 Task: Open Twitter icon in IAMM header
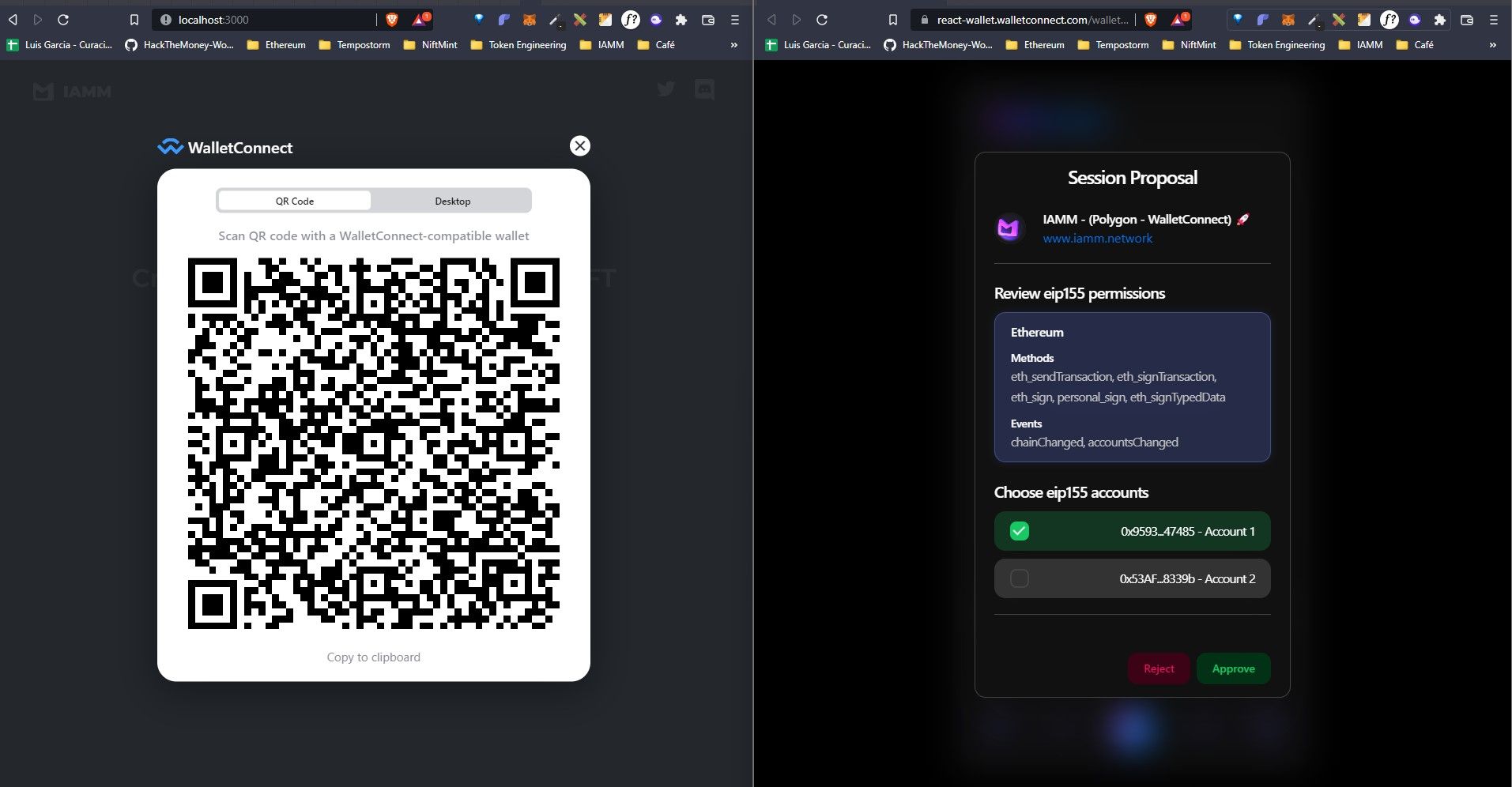[666, 88]
